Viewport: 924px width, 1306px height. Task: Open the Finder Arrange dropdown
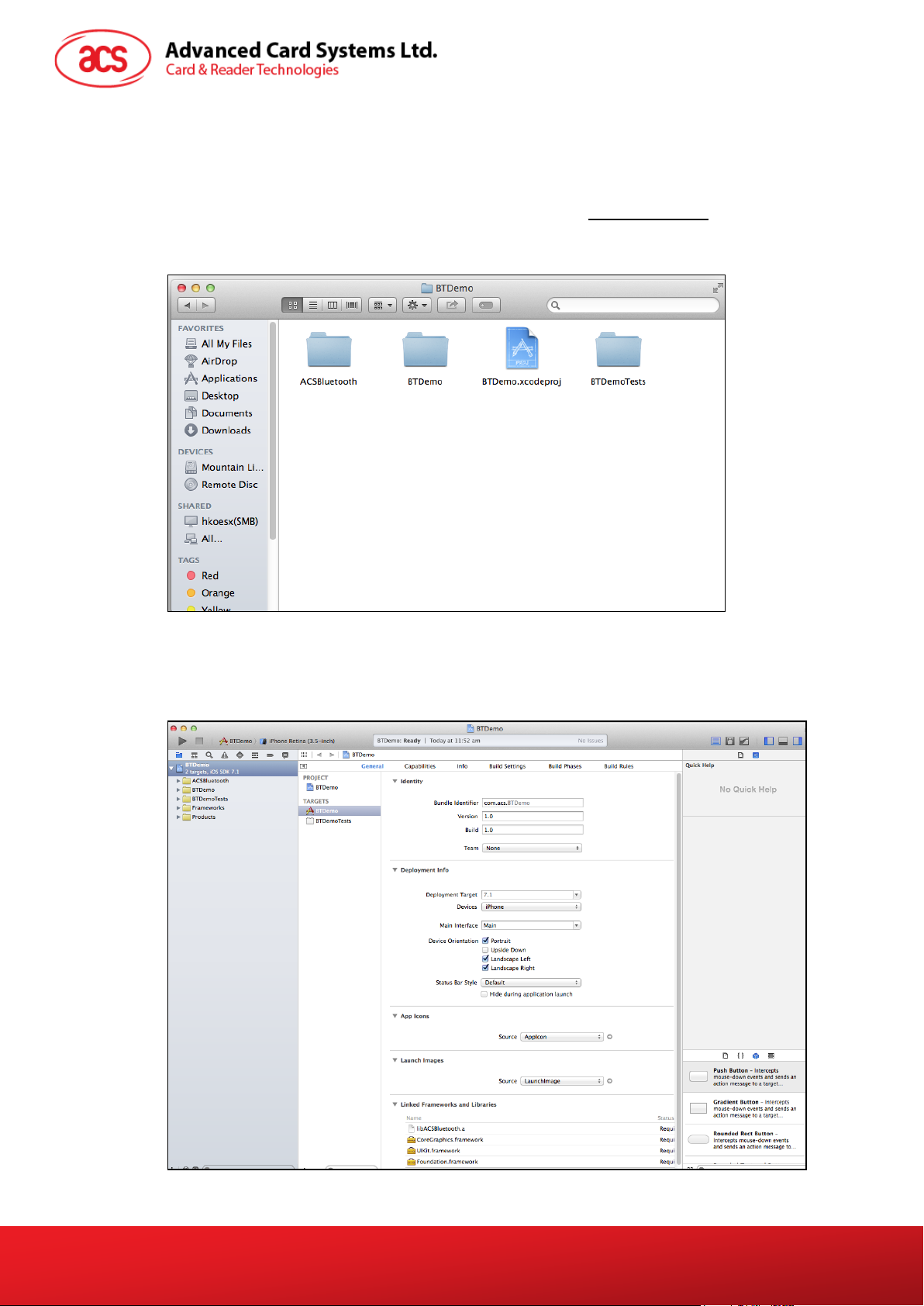382,306
